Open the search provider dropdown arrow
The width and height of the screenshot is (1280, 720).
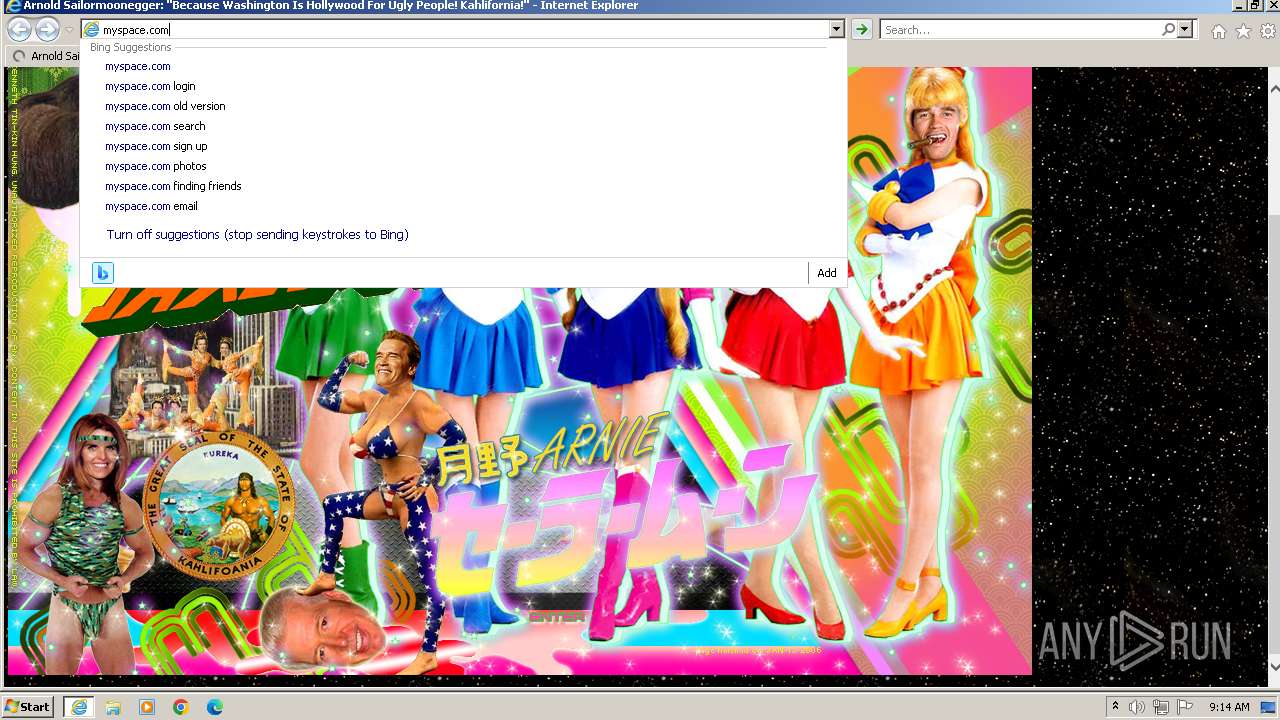[1185, 30]
